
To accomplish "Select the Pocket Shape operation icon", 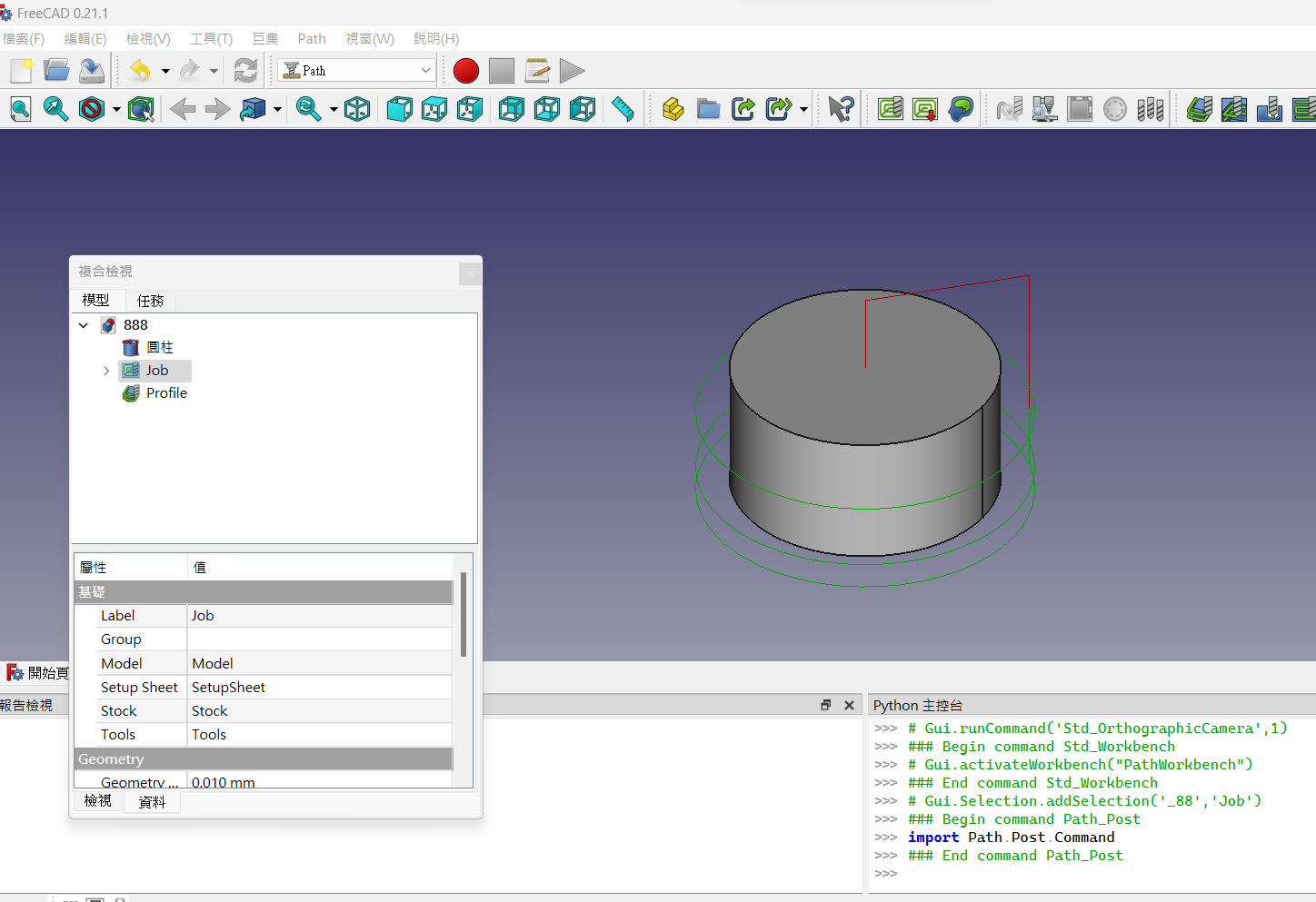I will pos(1234,109).
